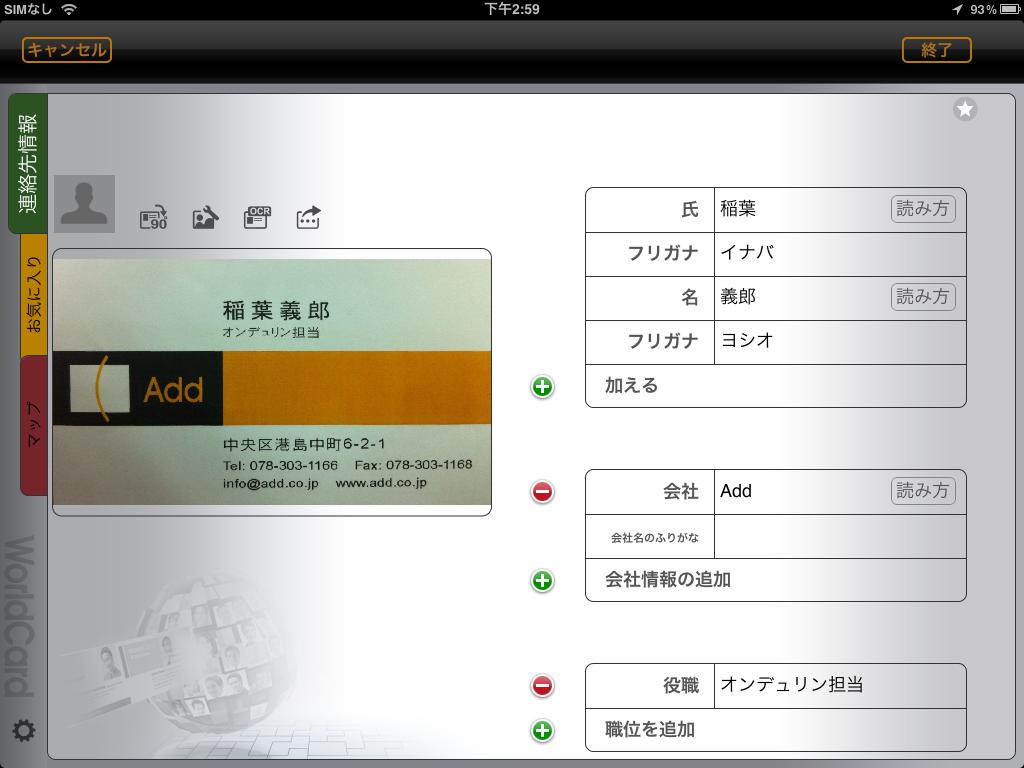Remove the 役職 job title entry

(x=542, y=686)
